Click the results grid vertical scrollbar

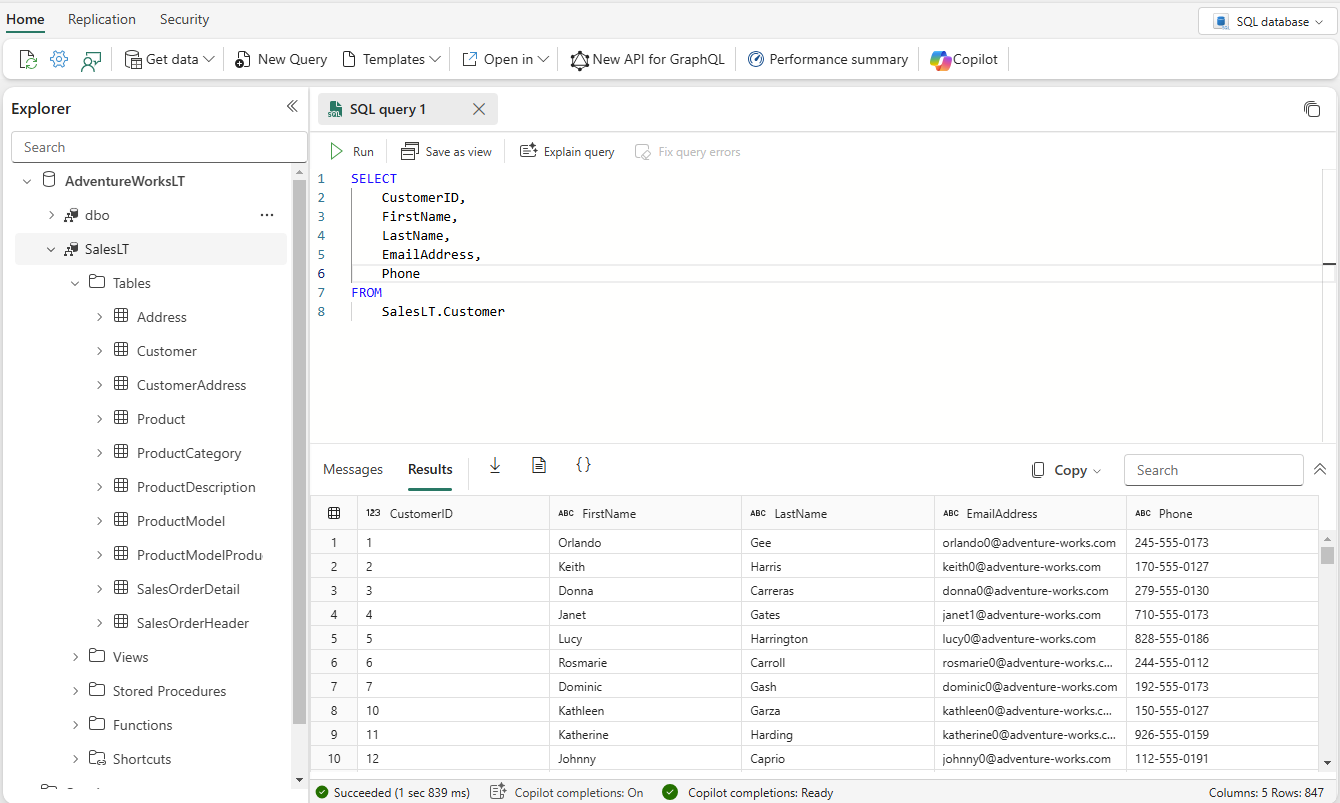pos(1328,555)
